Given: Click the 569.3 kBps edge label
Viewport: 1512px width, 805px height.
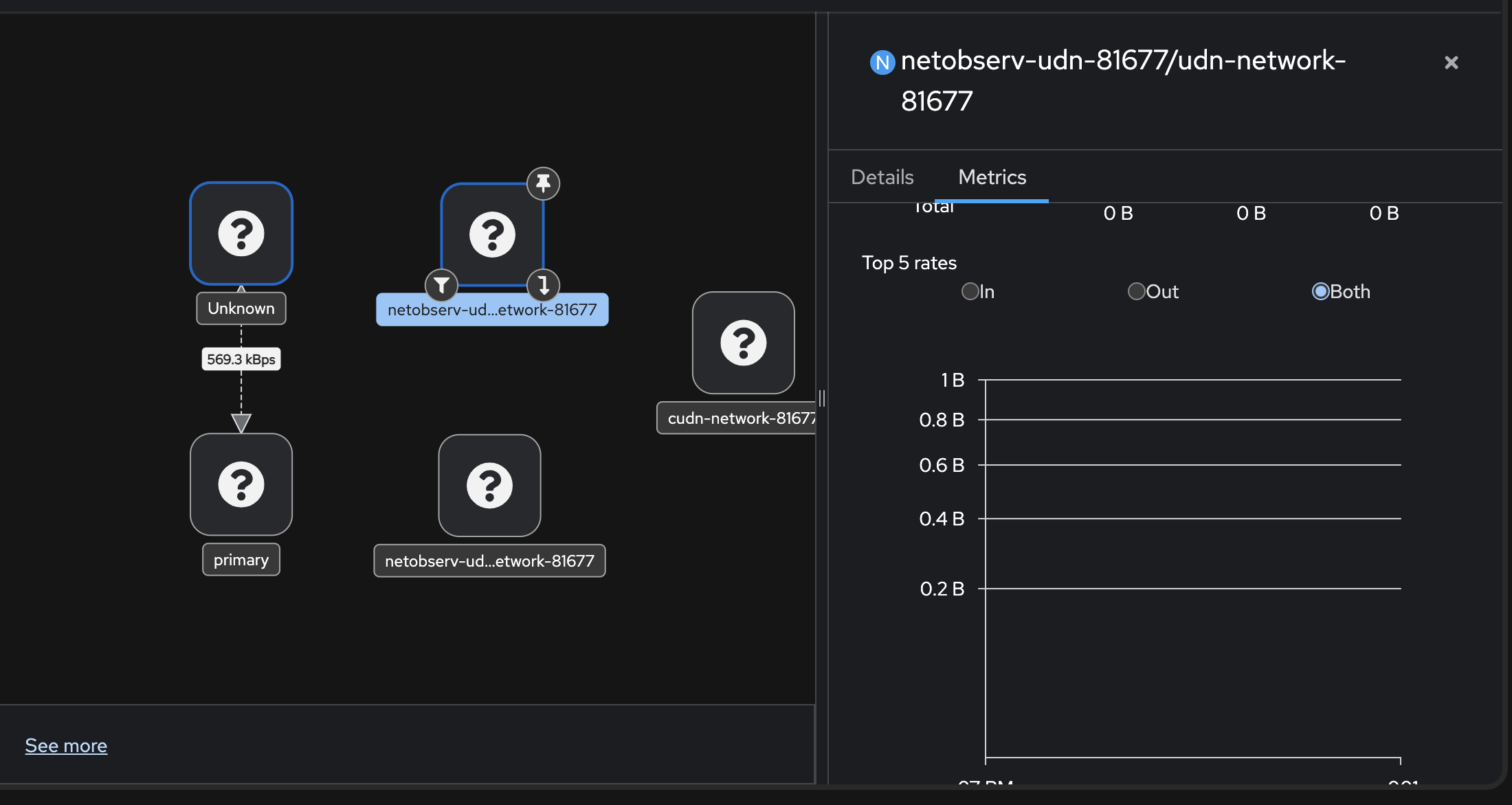Looking at the screenshot, I should pos(241,359).
